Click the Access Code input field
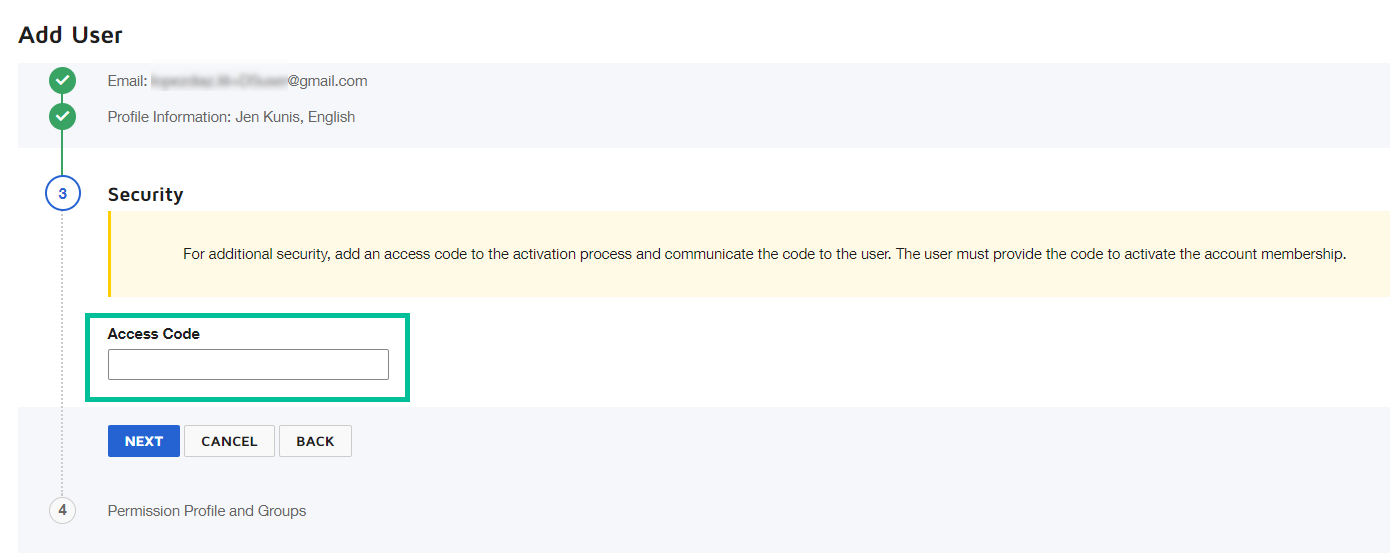Image resolution: width=1390 pixels, height=553 pixels. [x=248, y=364]
